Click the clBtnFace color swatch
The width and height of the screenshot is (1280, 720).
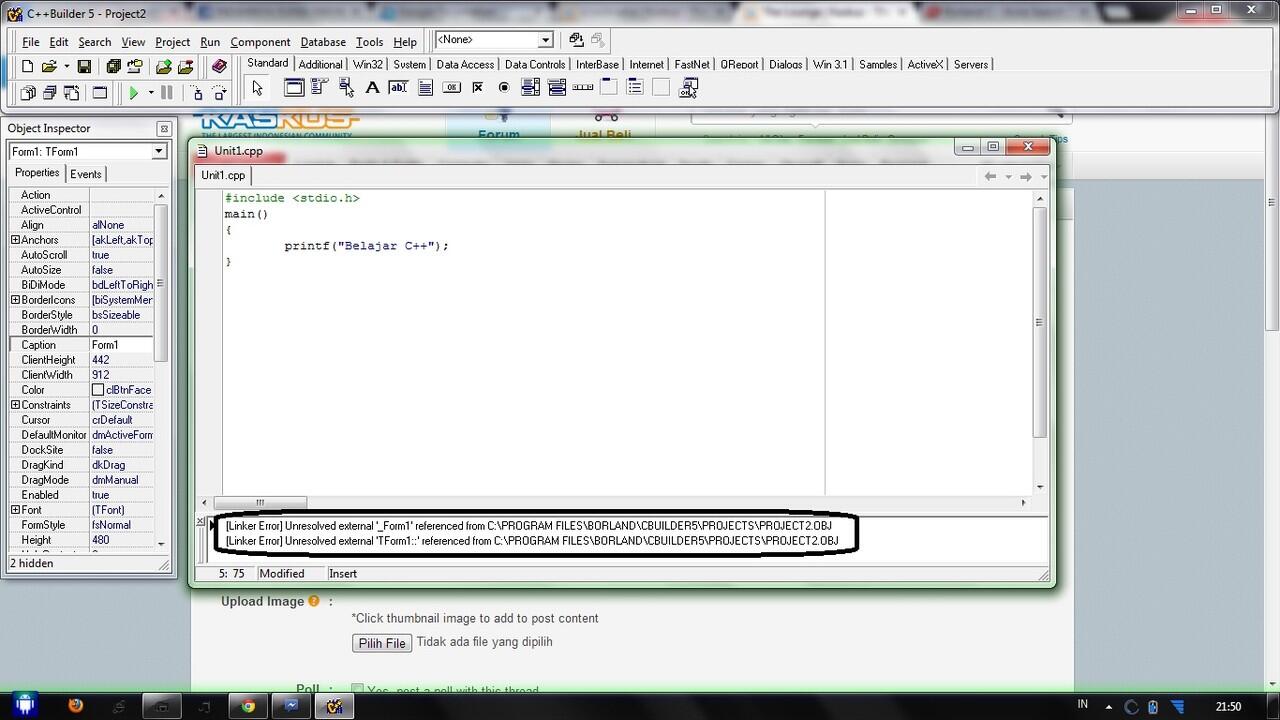[98, 390]
